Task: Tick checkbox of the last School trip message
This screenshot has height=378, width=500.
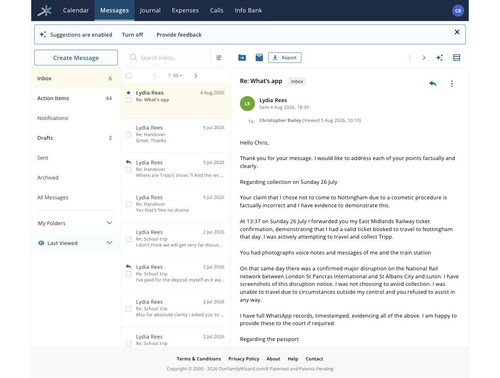Action: tap(128, 344)
